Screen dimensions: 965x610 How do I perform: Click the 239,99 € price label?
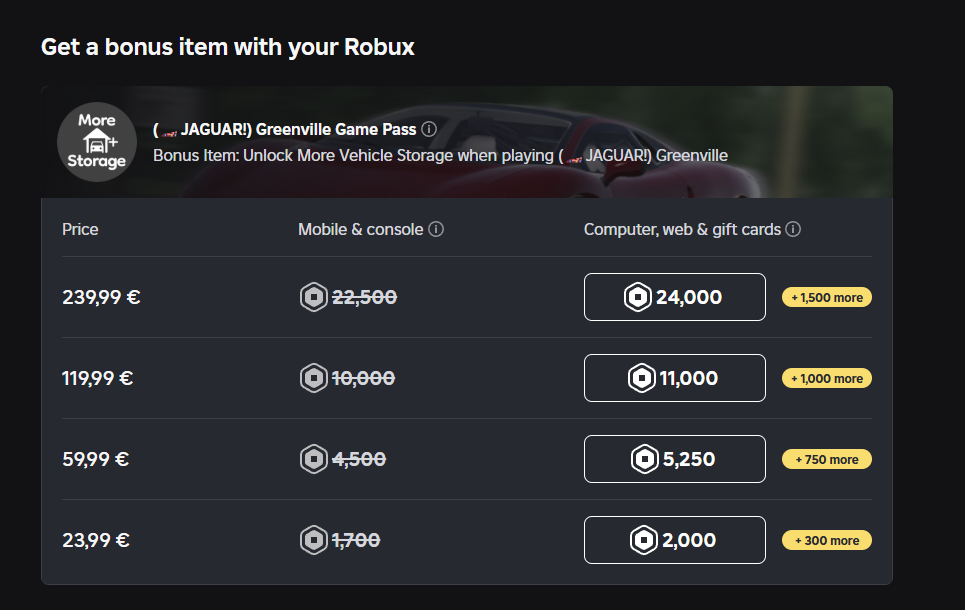pos(101,297)
